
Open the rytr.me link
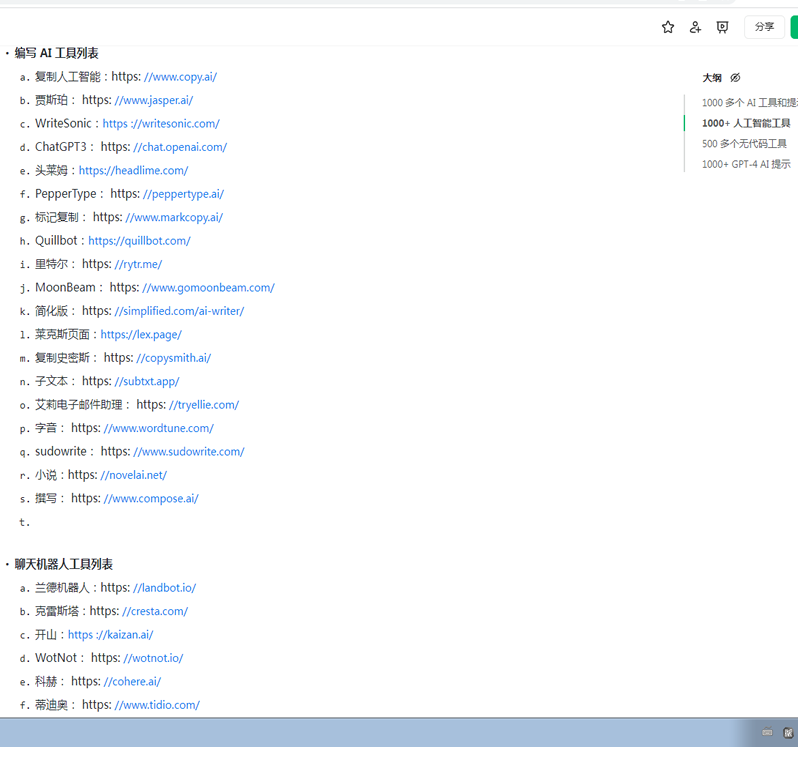point(138,264)
